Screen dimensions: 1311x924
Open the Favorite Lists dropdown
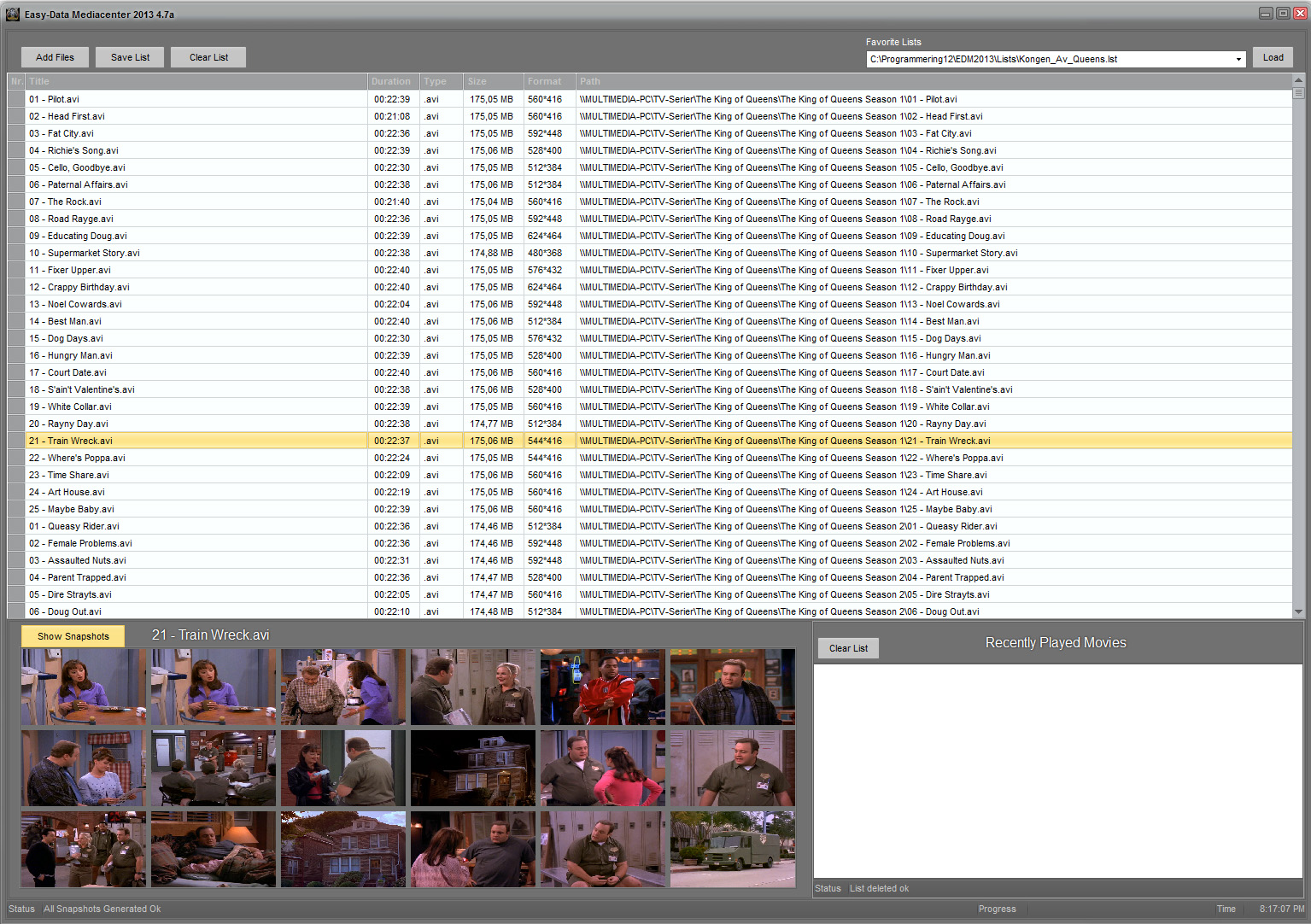(x=1238, y=59)
